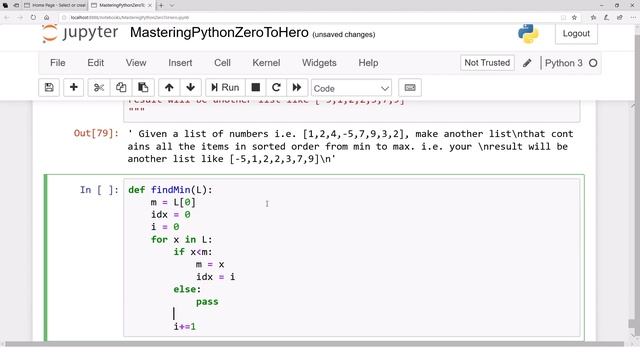Open browser settings and more menu
Viewport: 640px width, 360px height.
click(x=633, y=18)
